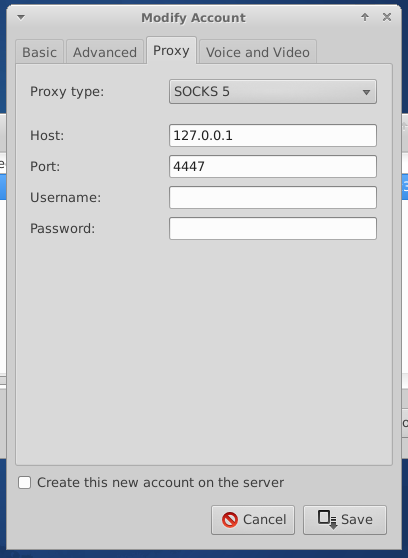
Task: Enable the Create this new account checkbox
Action: coord(24,483)
